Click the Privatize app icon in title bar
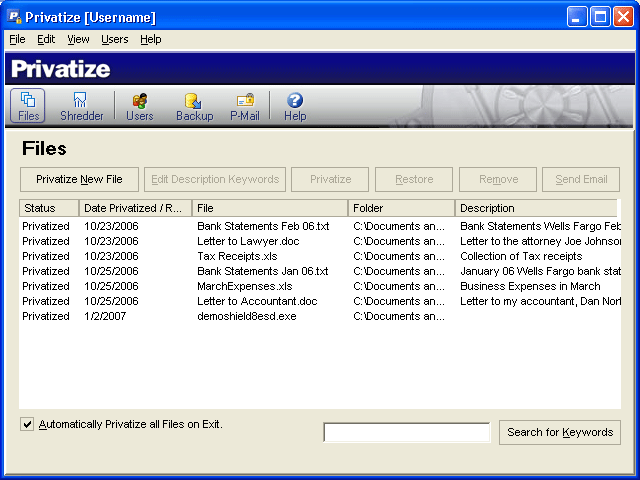Viewport: 640px width, 480px height. pos(14,17)
